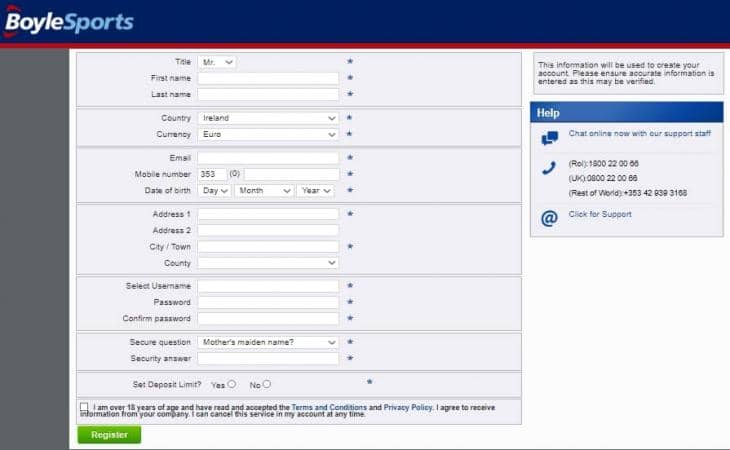The height and width of the screenshot is (450, 730).
Task: Expand the Month of birth dropdown
Action: (x=264, y=190)
